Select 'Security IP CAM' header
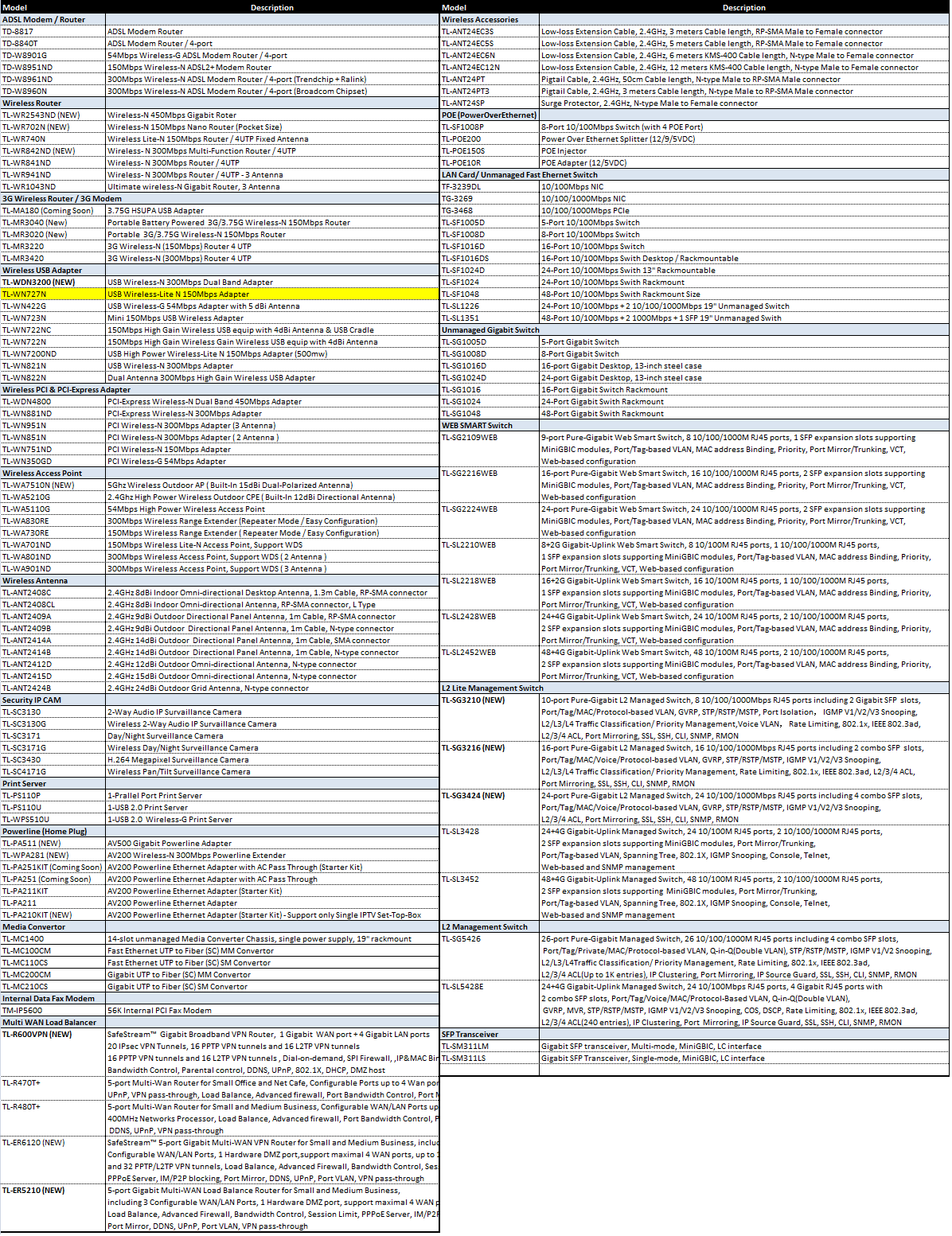The image size is (952, 1236). pyautogui.click(x=53, y=700)
